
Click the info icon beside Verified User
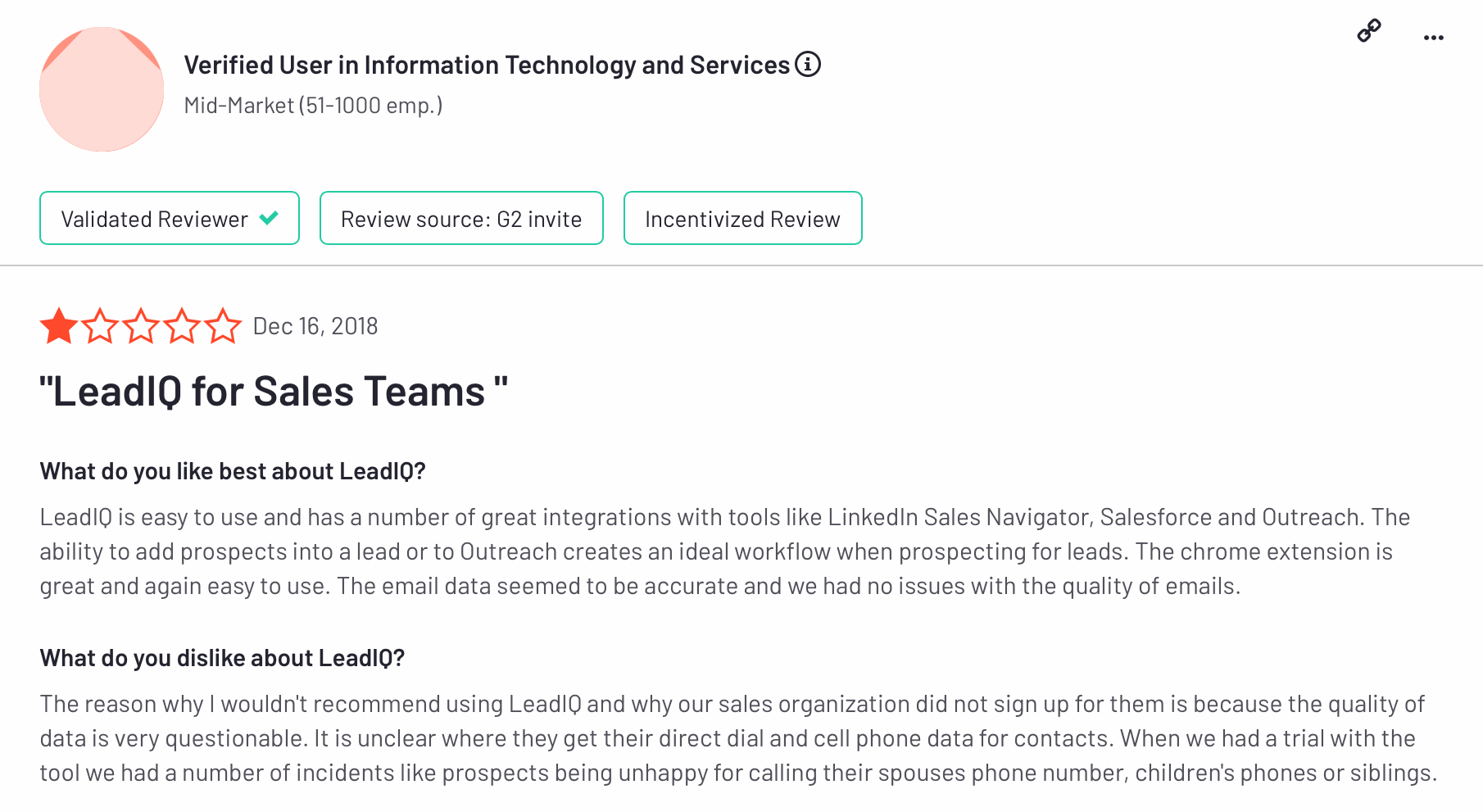(808, 64)
